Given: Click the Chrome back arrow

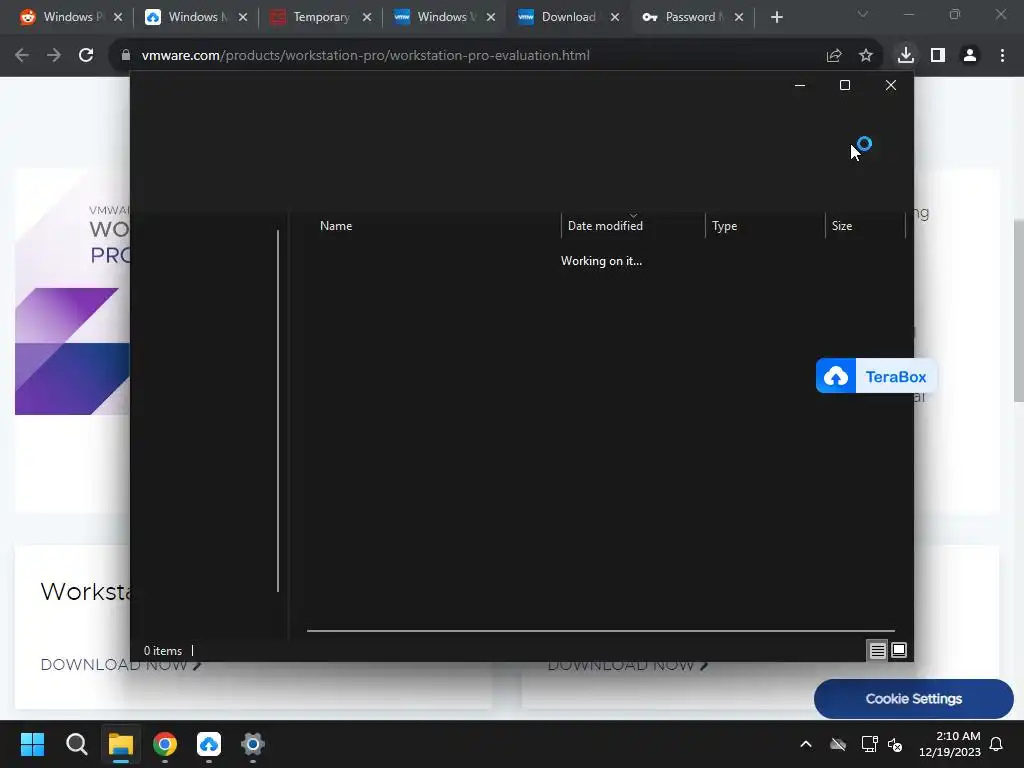Looking at the screenshot, I should point(22,56).
